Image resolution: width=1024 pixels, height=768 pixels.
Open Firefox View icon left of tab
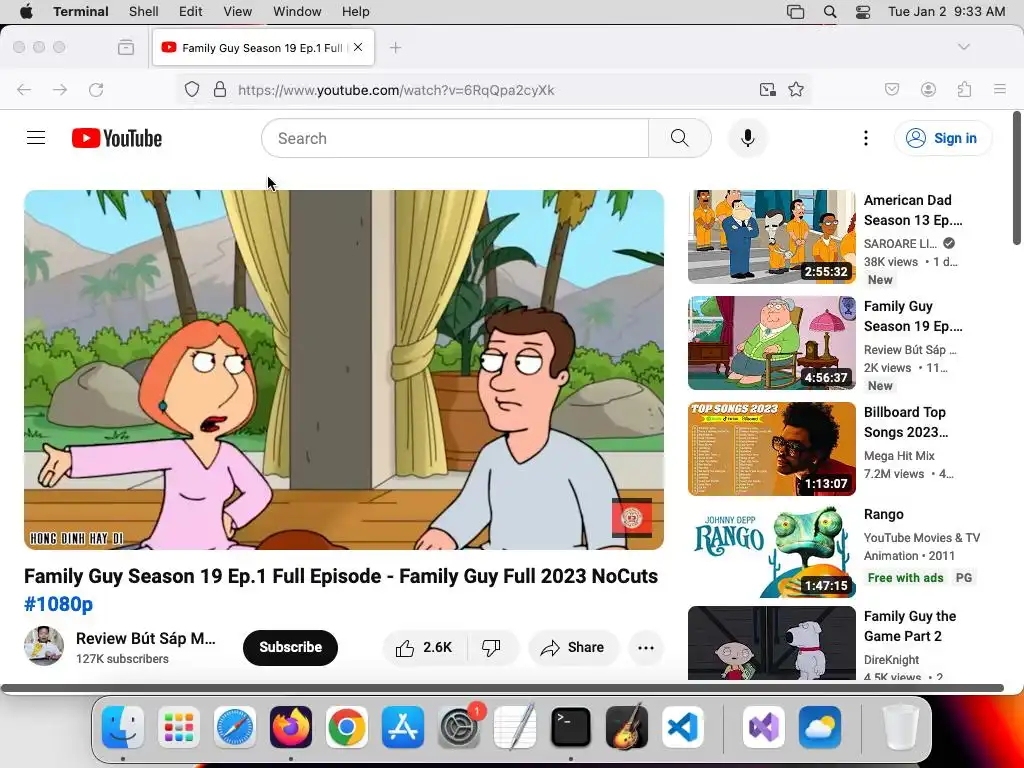click(126, 47)
